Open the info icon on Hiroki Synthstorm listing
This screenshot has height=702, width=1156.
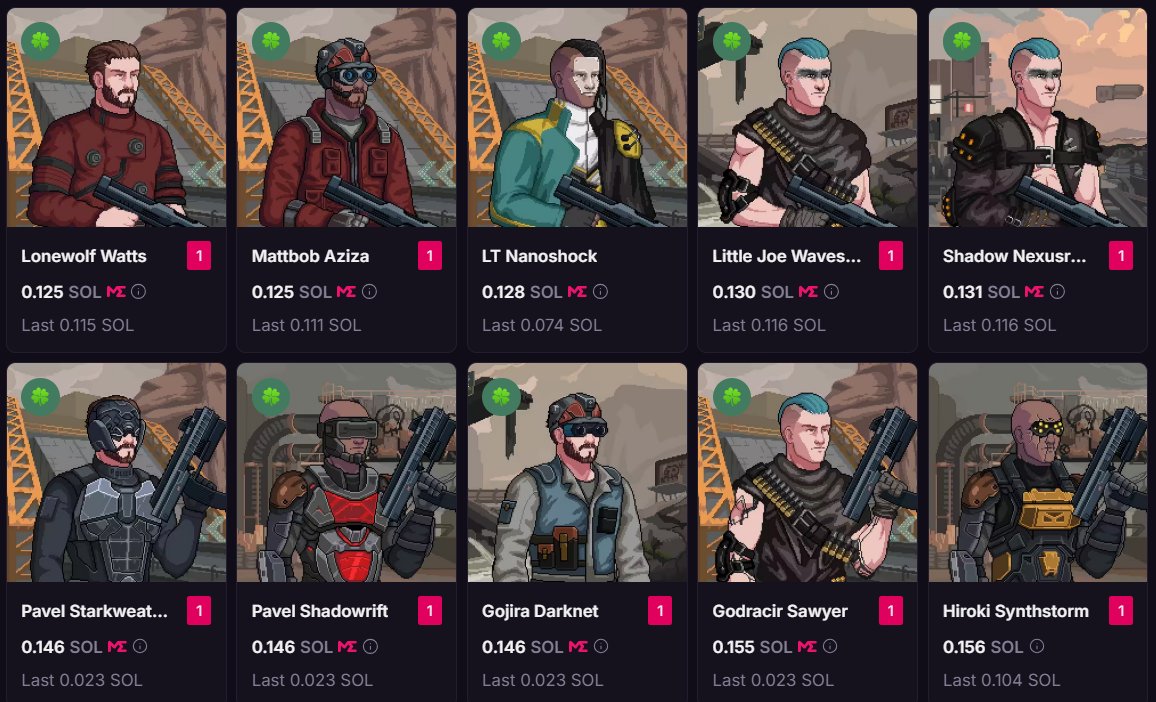pos(1037,647)
